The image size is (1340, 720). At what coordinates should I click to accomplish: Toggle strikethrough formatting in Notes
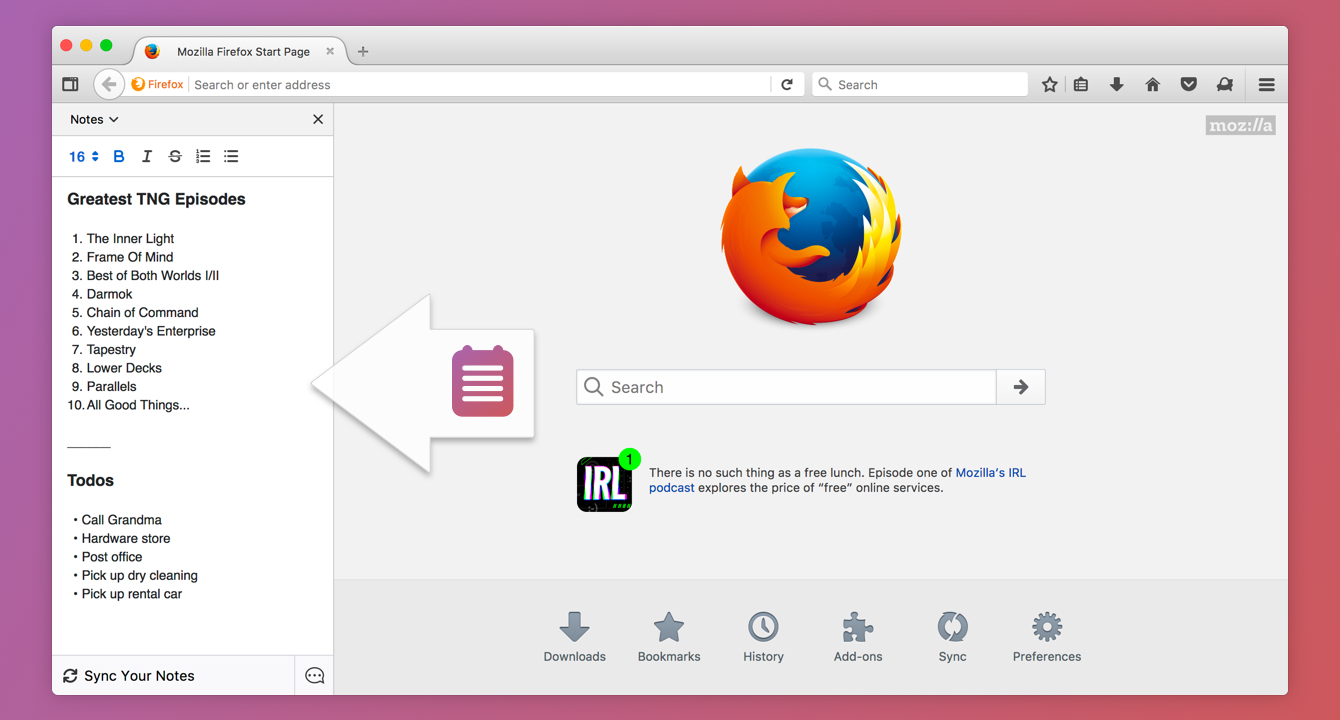tap(175, 156)
